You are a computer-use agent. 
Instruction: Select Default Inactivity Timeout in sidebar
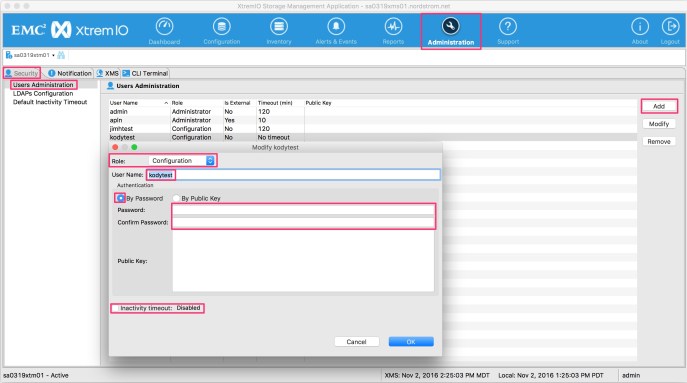point(50,102)
